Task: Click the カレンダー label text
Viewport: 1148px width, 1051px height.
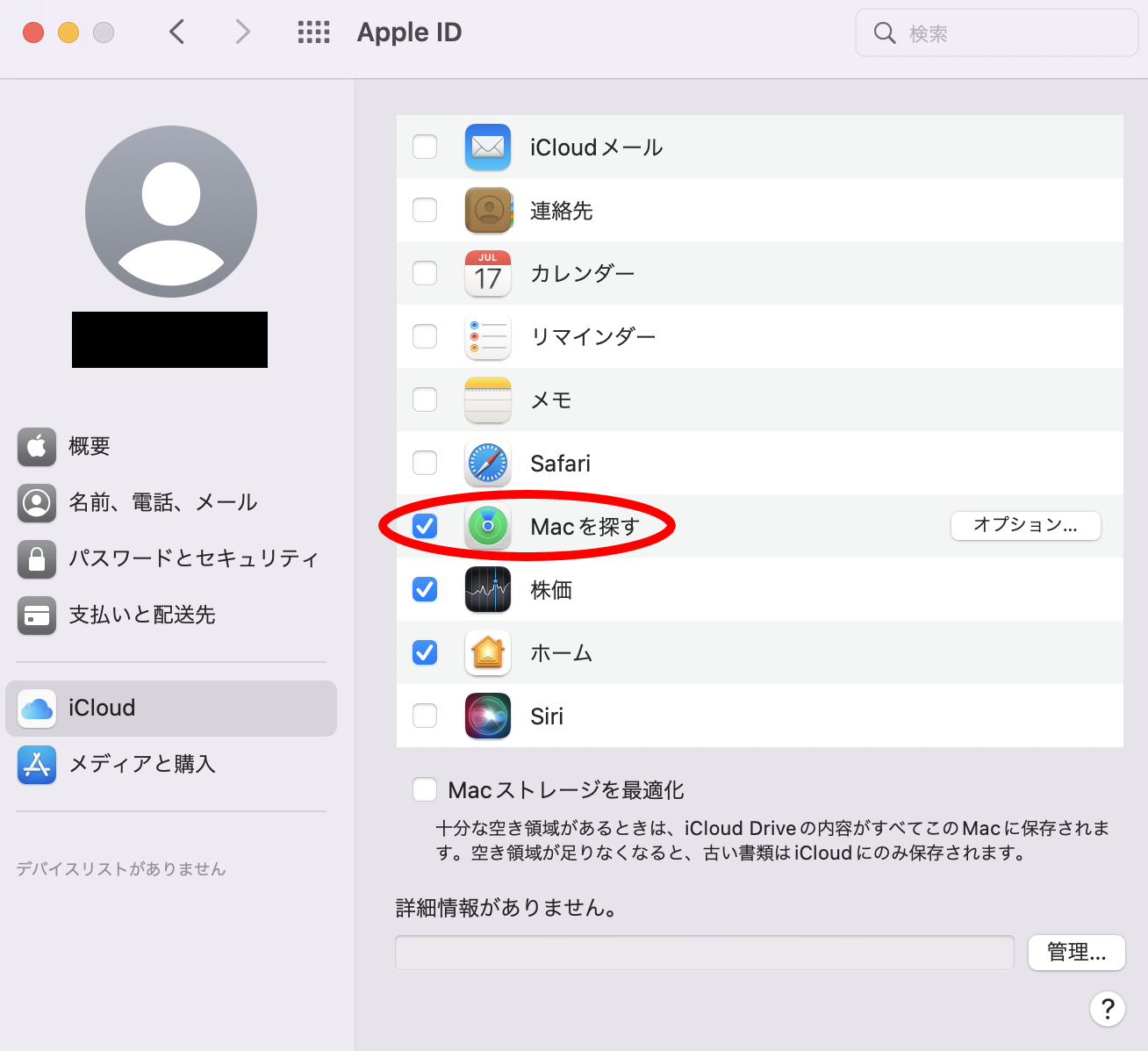Action: tap(583, 274)
